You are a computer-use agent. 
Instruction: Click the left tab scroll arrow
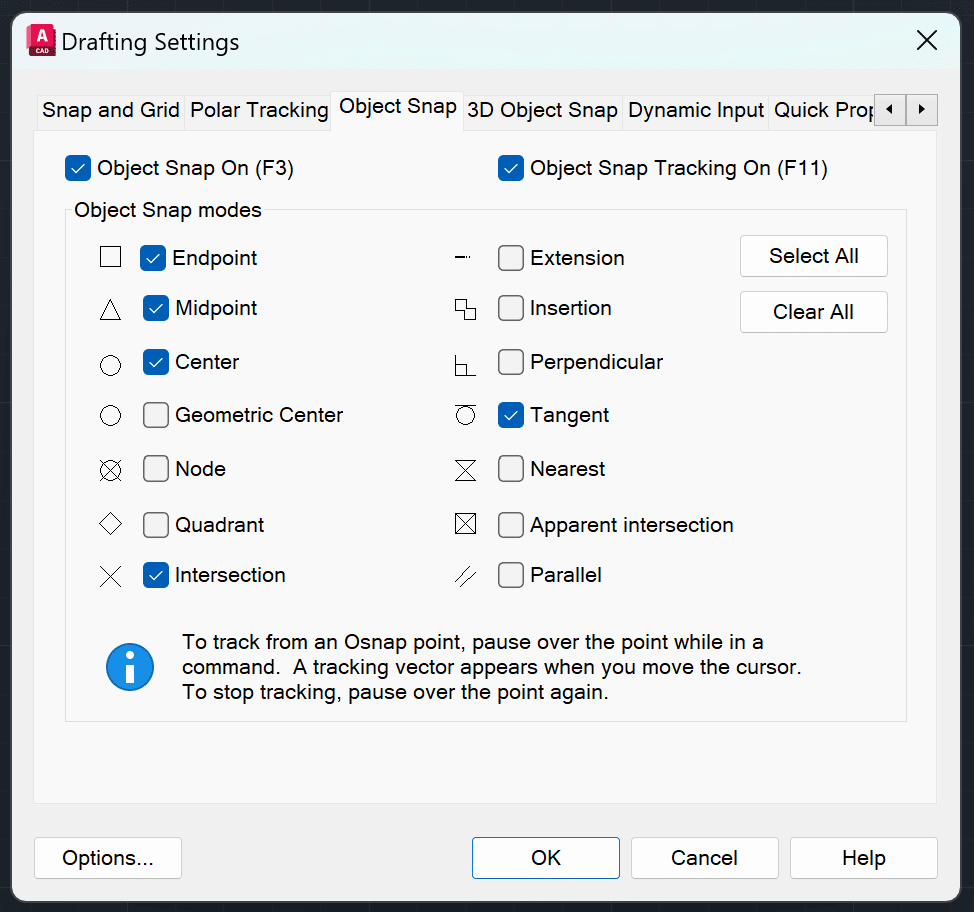click(889, 110)
